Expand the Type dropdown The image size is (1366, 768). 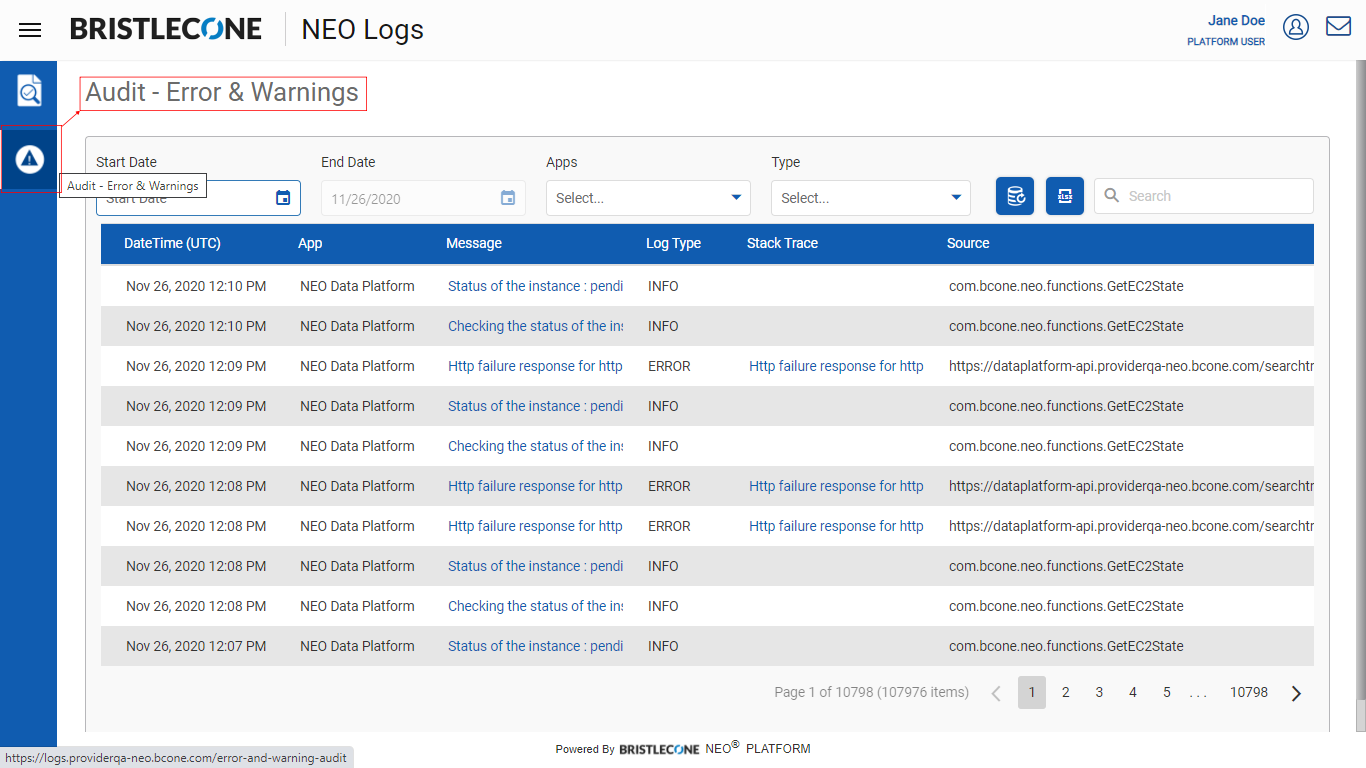pyautogui.click(x=870, y=198)
